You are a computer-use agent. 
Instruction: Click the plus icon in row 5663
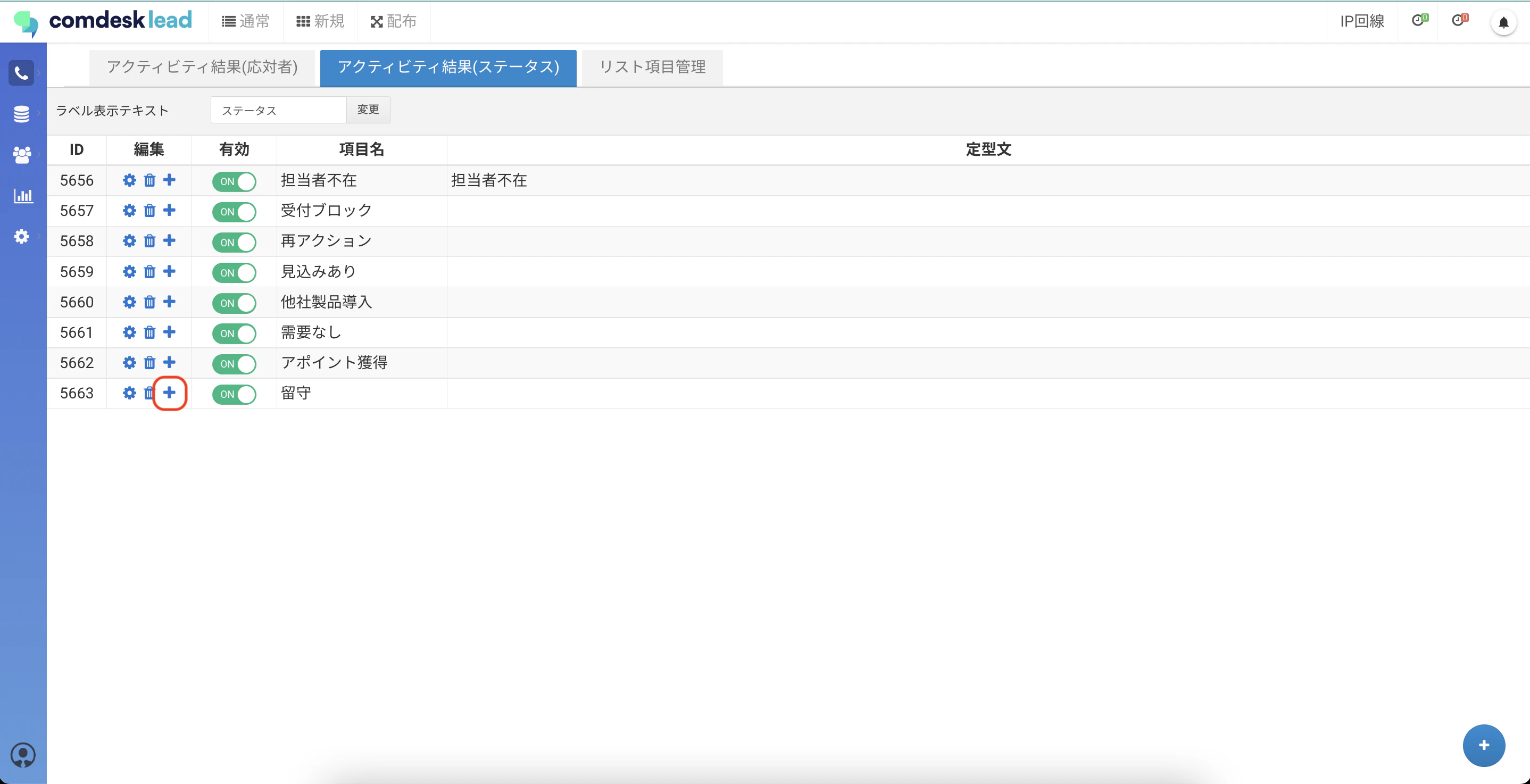point(169,392)
